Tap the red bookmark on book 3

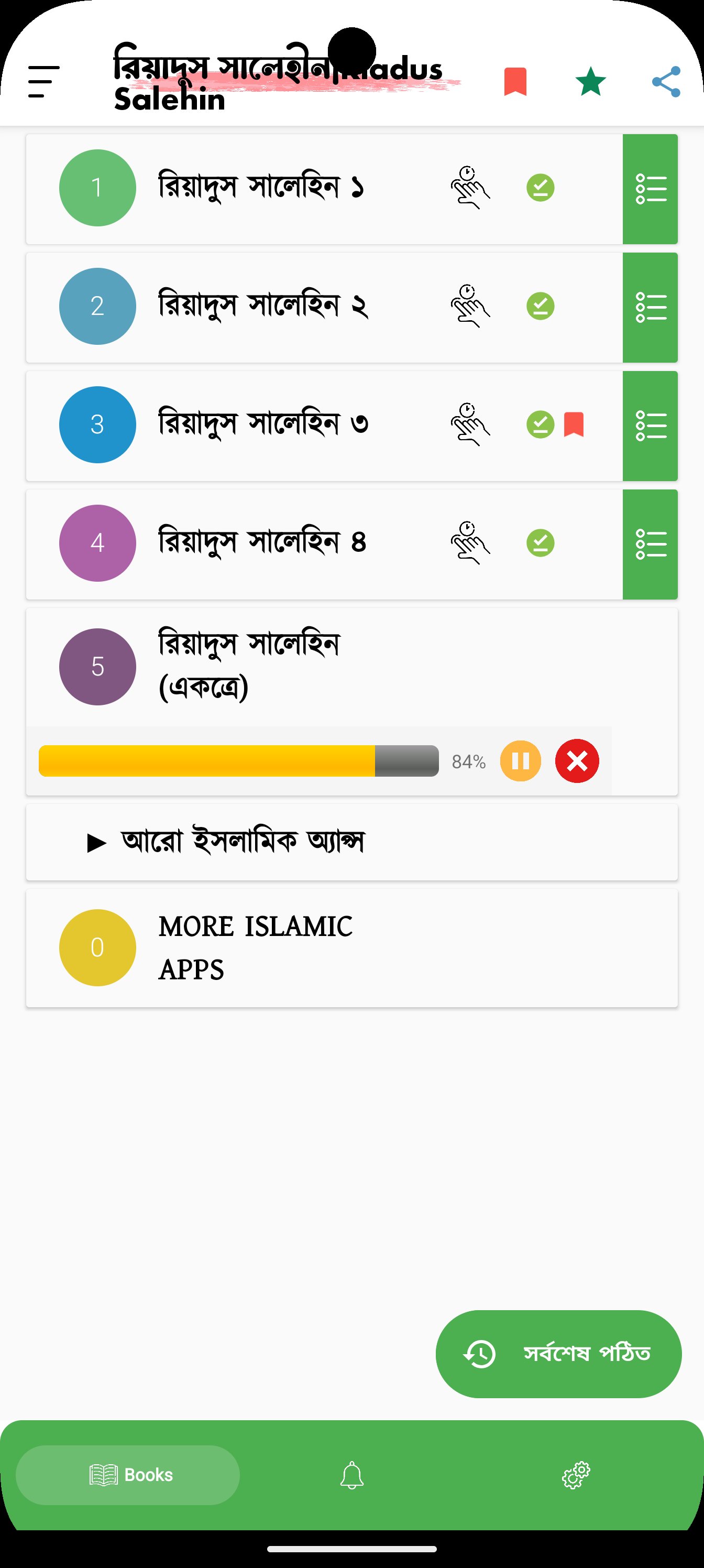[573, 424]
